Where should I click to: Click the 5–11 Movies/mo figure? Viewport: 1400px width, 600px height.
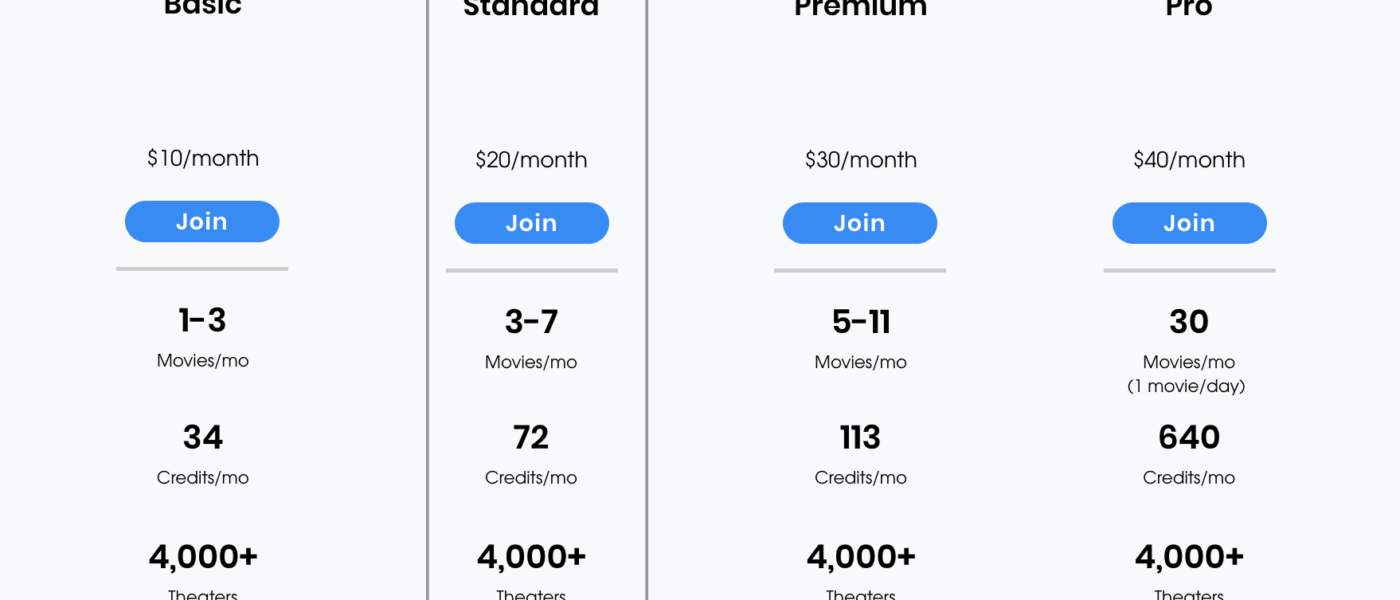coord(860,322)
